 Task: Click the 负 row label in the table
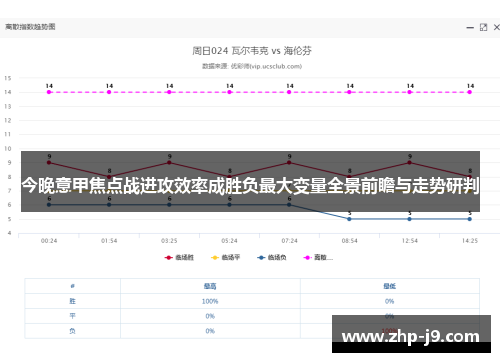[x=72, y=331]
